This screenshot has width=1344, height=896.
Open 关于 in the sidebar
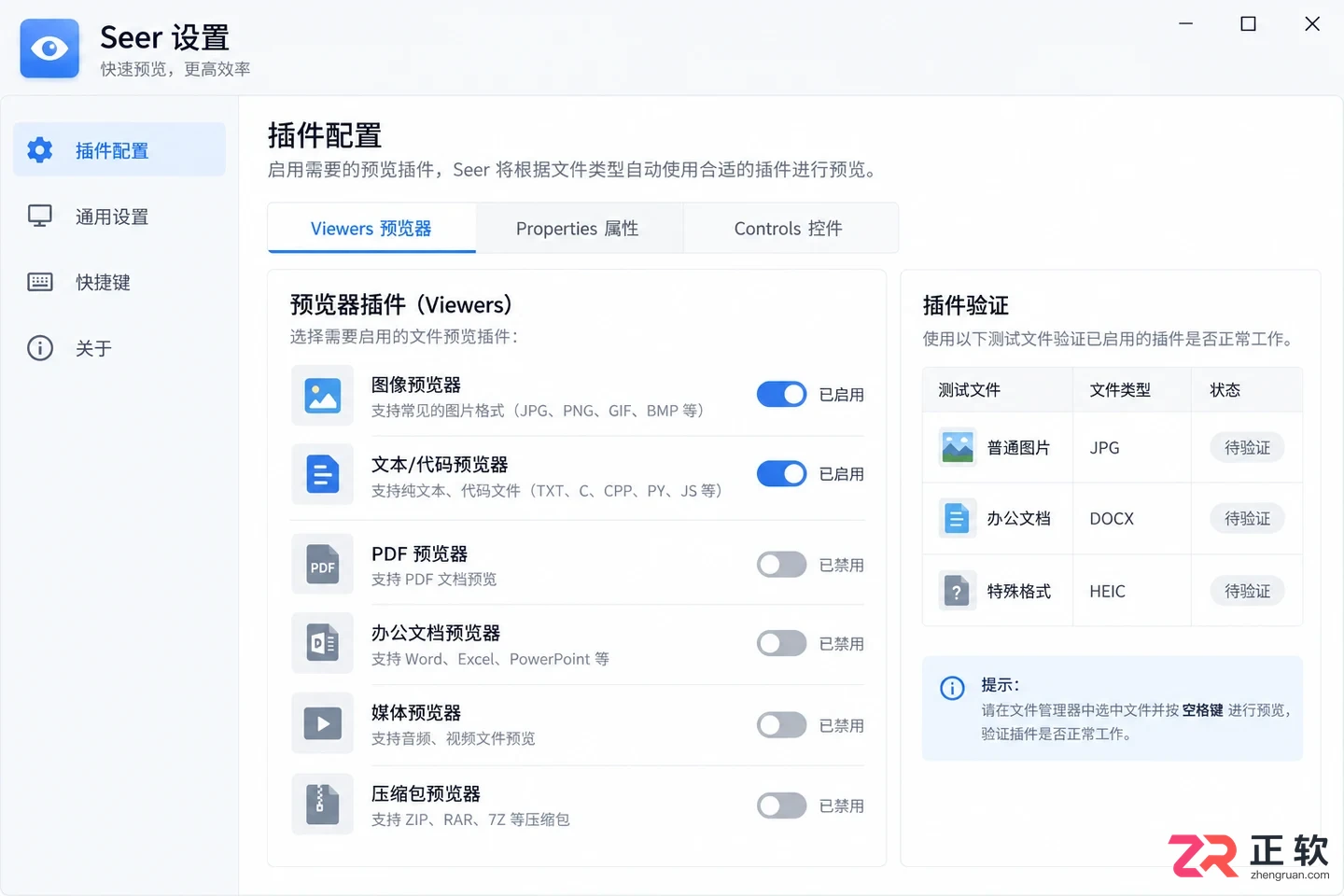pos(119,348)
